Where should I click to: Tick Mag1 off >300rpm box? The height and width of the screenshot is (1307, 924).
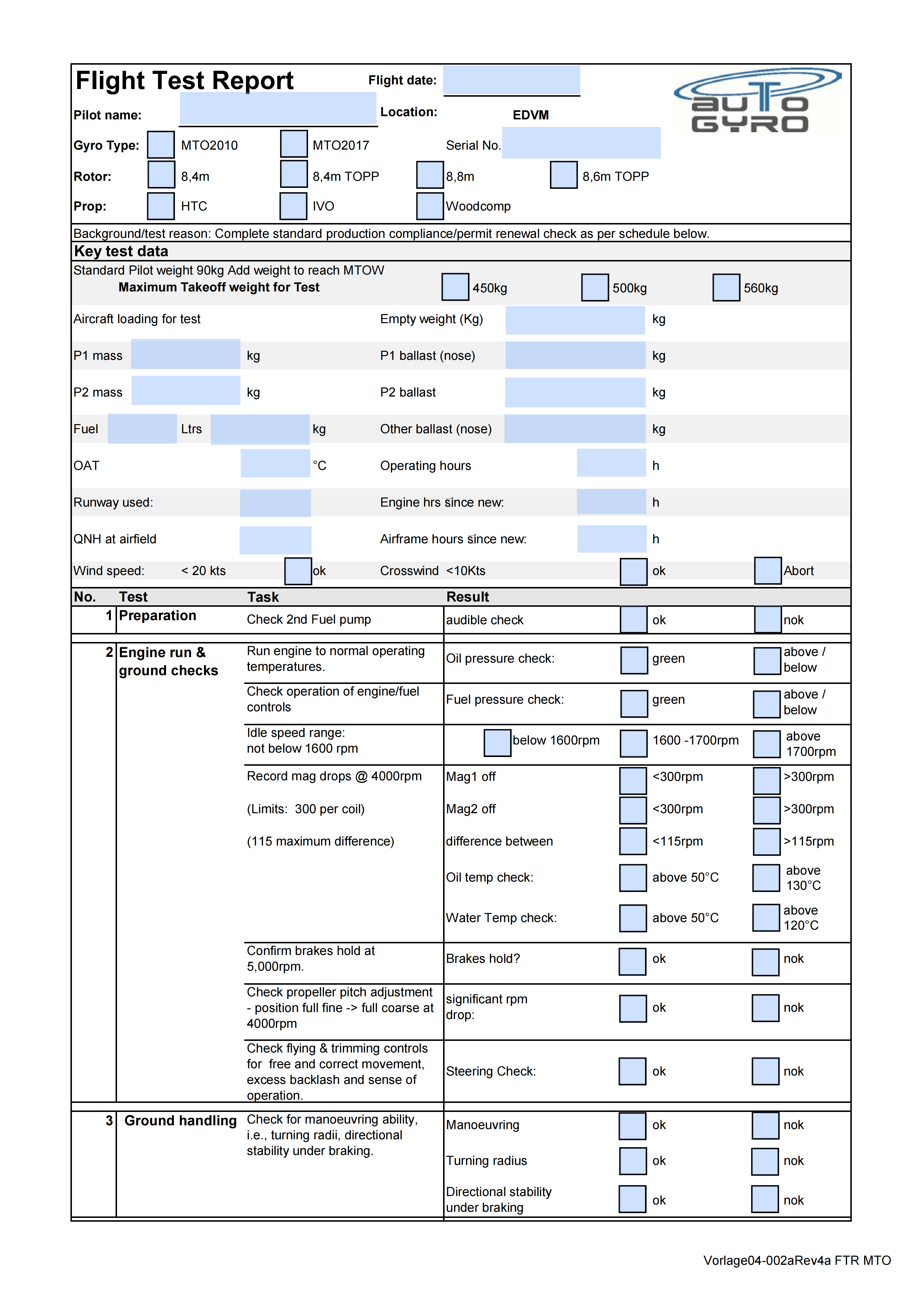tap(767, 780)
